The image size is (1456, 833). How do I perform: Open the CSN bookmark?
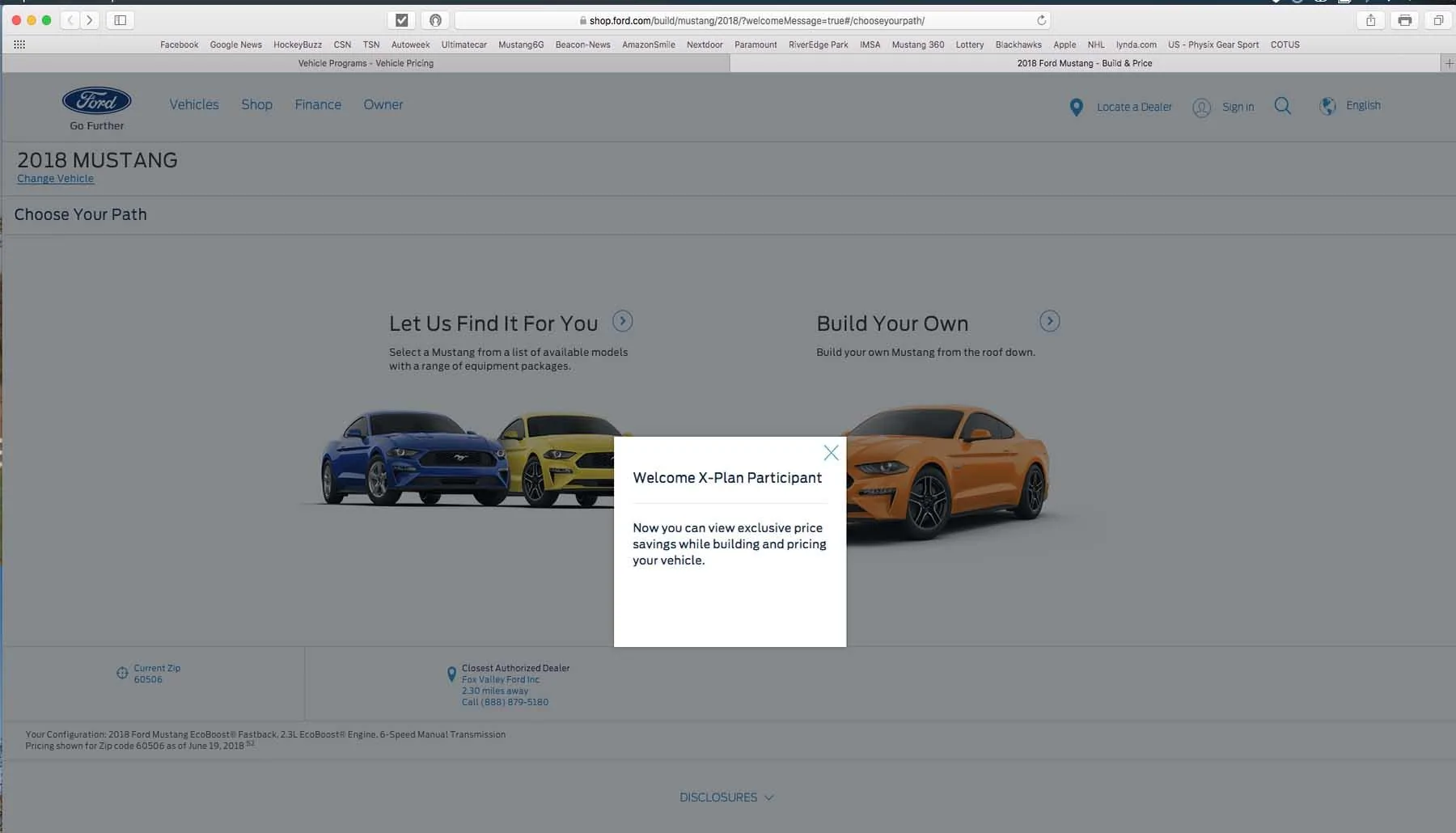pyautogui.click(x=342, y=44)
